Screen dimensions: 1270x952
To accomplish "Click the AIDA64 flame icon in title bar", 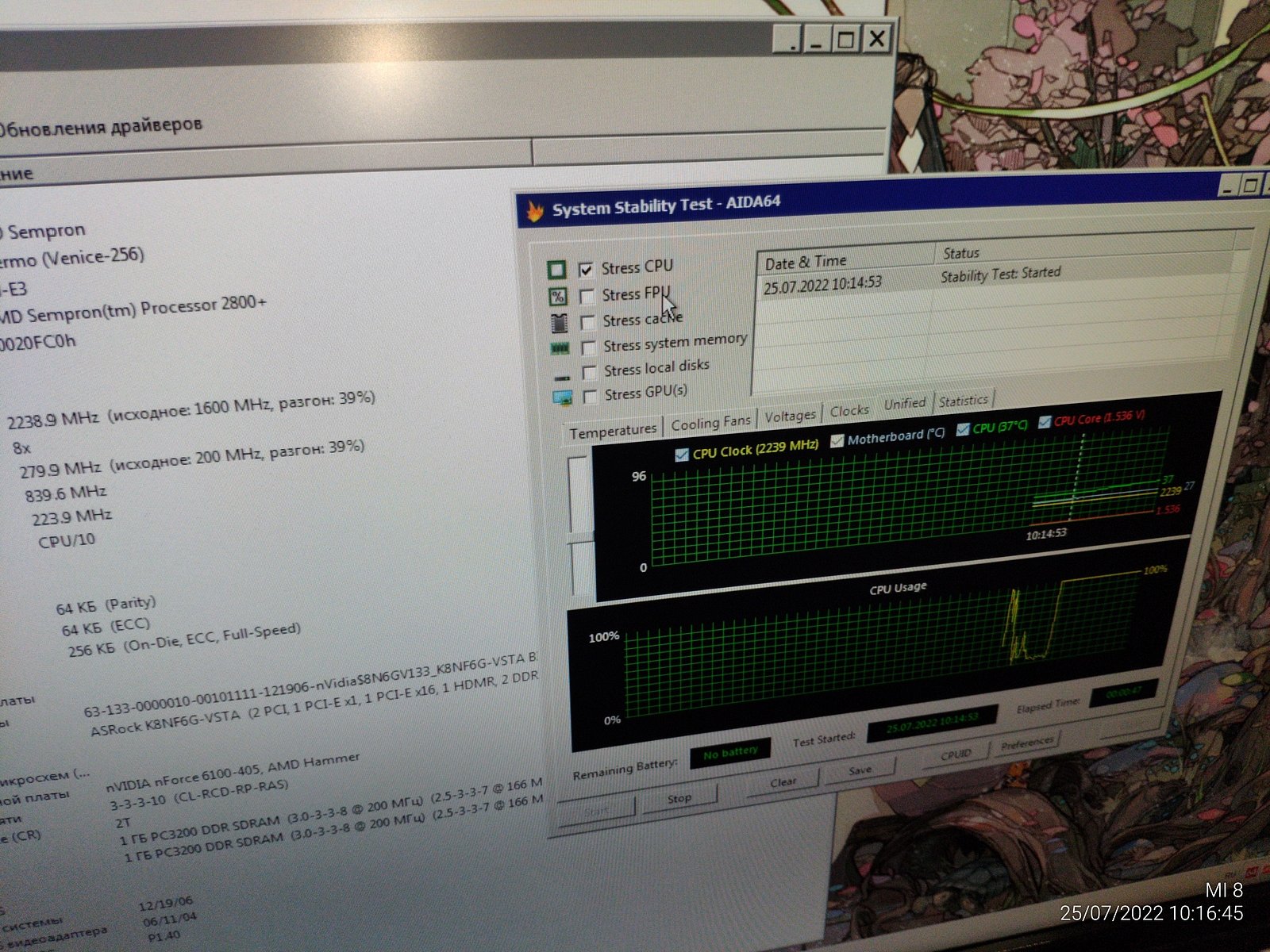I will coord(535,212).
